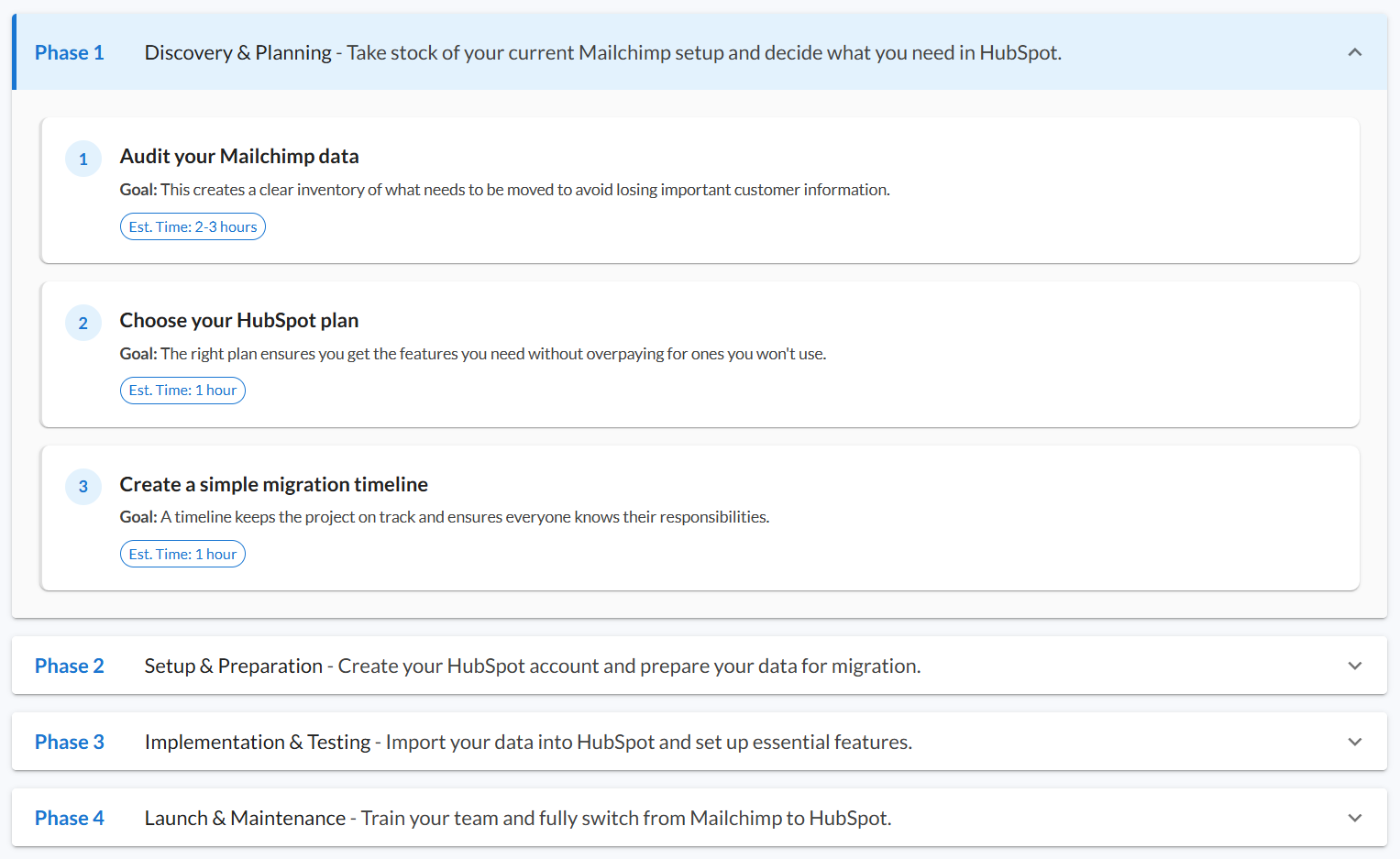Screen dimensions: 1400x859
Task: Click the Create a simple migration timeline heading
Action: (x=273, y=484)
